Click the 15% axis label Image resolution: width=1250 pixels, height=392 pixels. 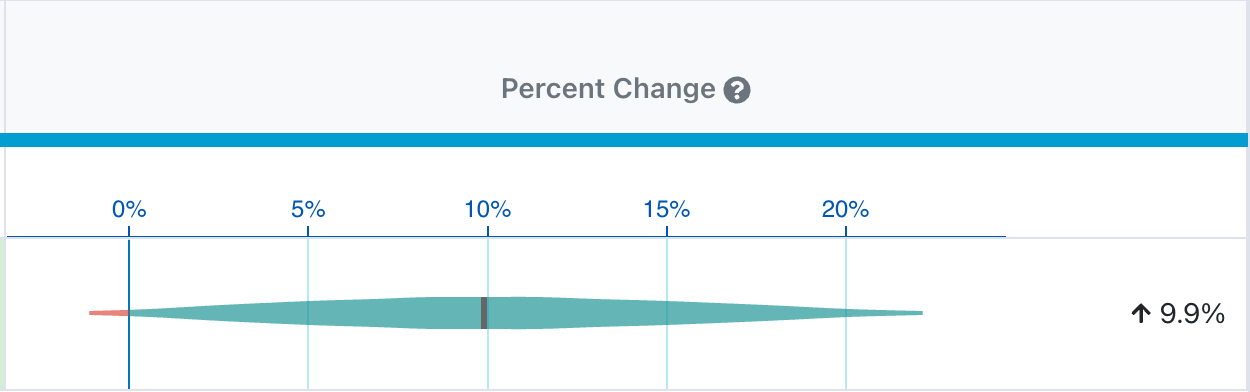[667, 210]
